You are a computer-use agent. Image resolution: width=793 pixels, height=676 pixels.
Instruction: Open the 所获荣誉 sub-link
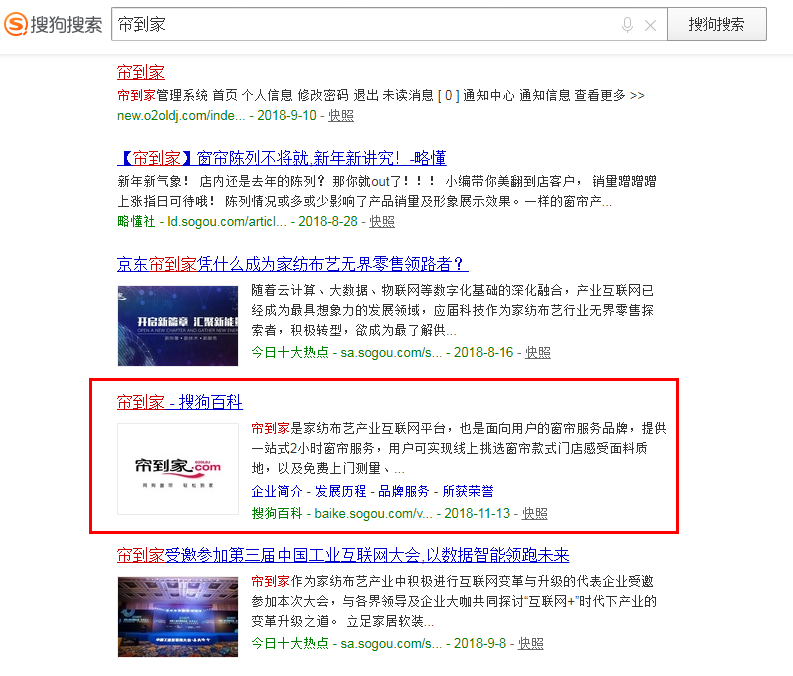coord(468,491)
